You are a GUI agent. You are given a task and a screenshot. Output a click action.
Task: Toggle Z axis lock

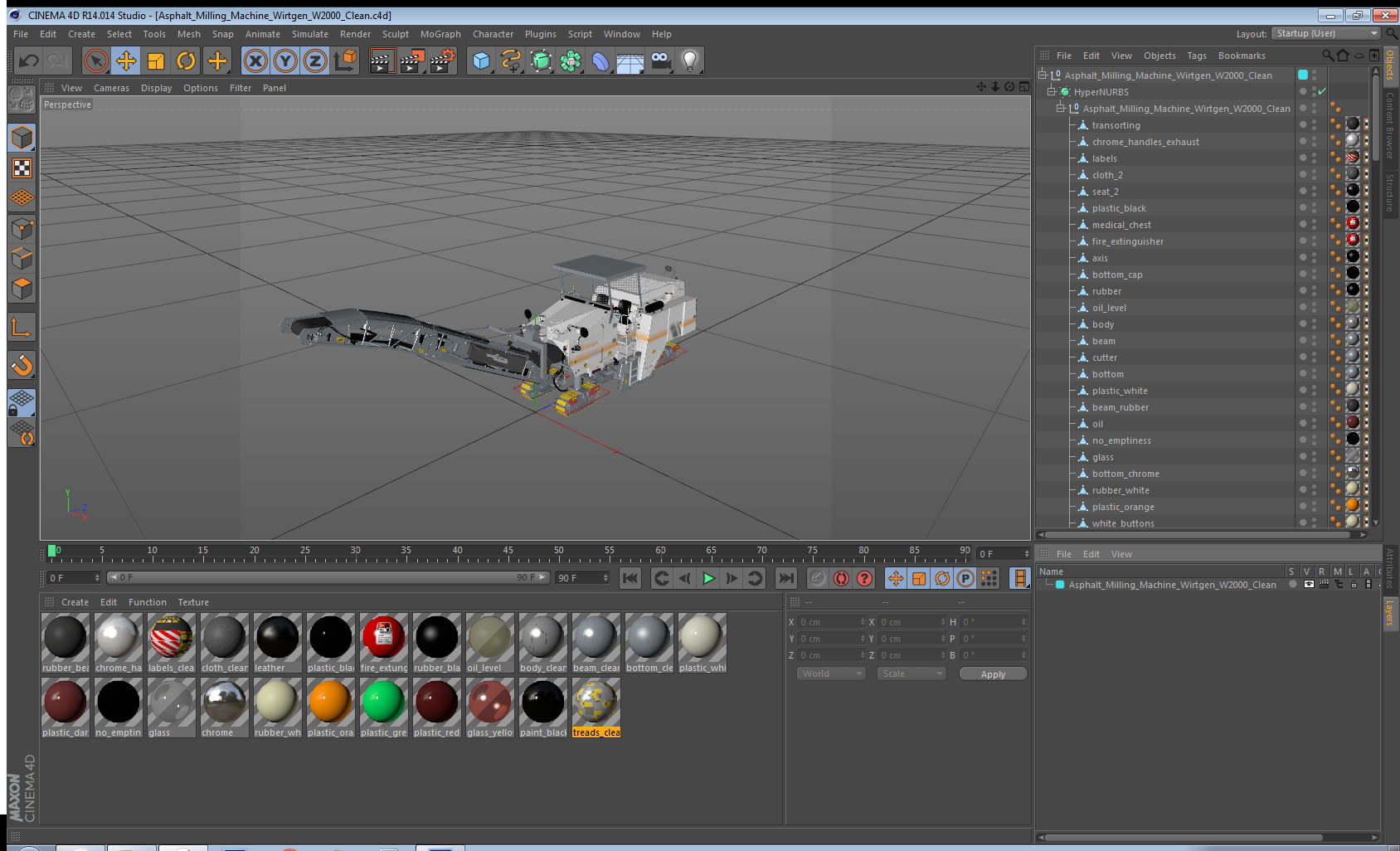(315, 61)
